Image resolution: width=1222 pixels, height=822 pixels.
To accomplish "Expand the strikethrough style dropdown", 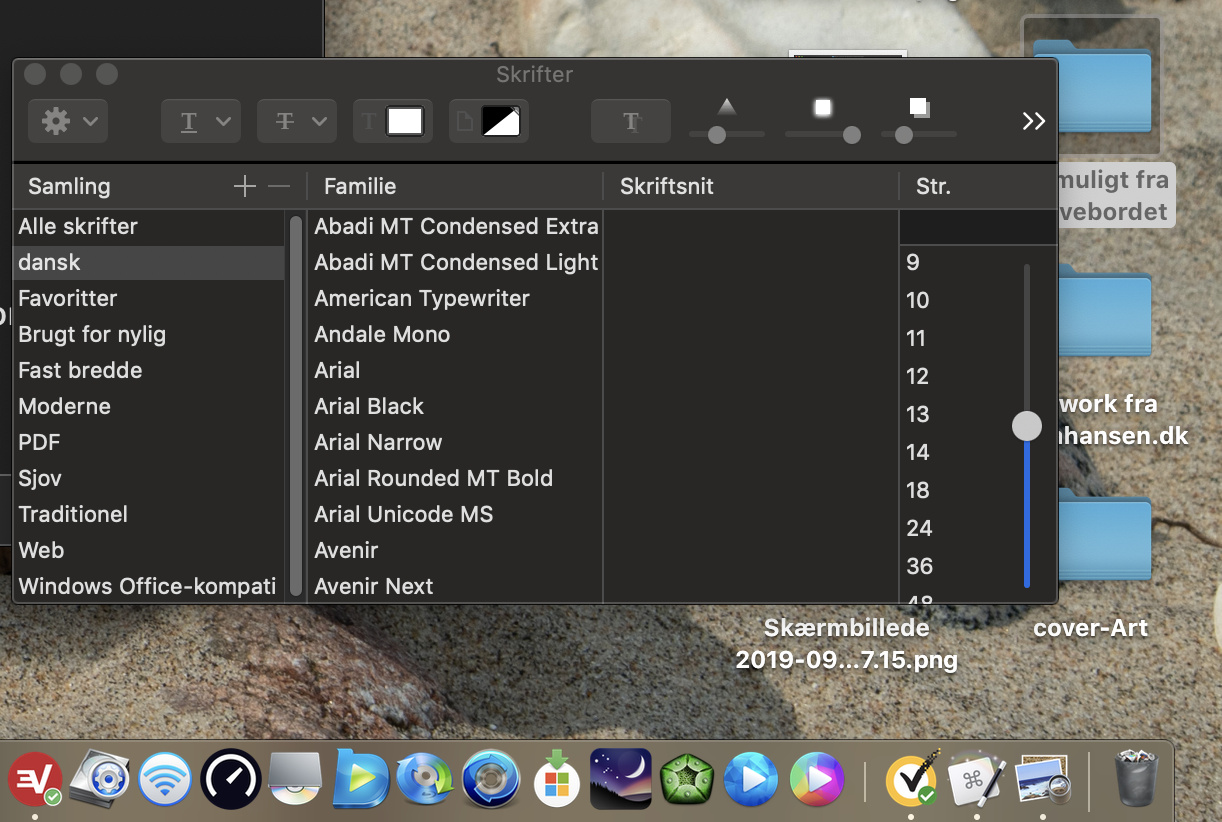I will 296,121.
